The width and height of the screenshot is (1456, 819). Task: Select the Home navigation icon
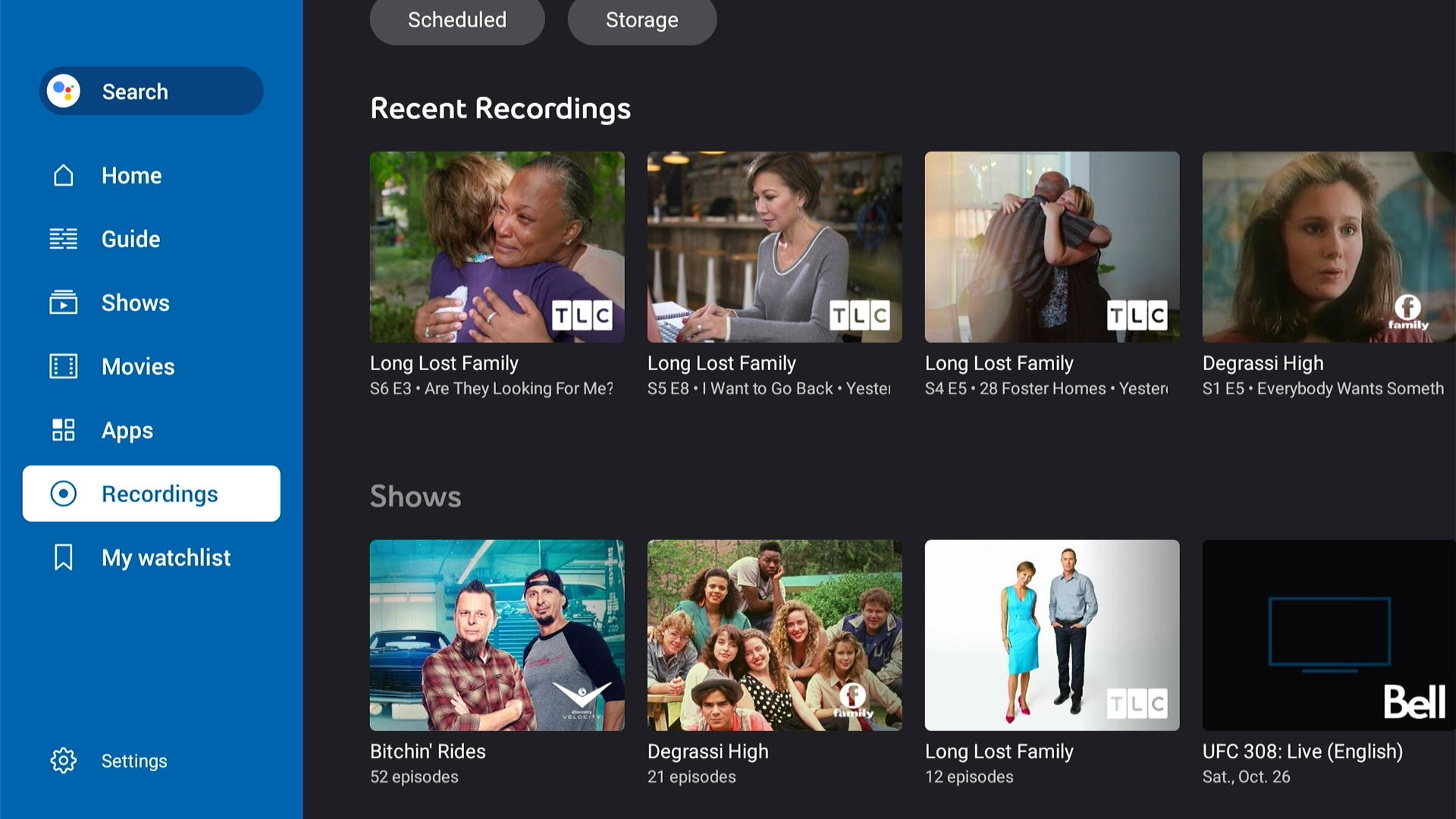(64, 174)
